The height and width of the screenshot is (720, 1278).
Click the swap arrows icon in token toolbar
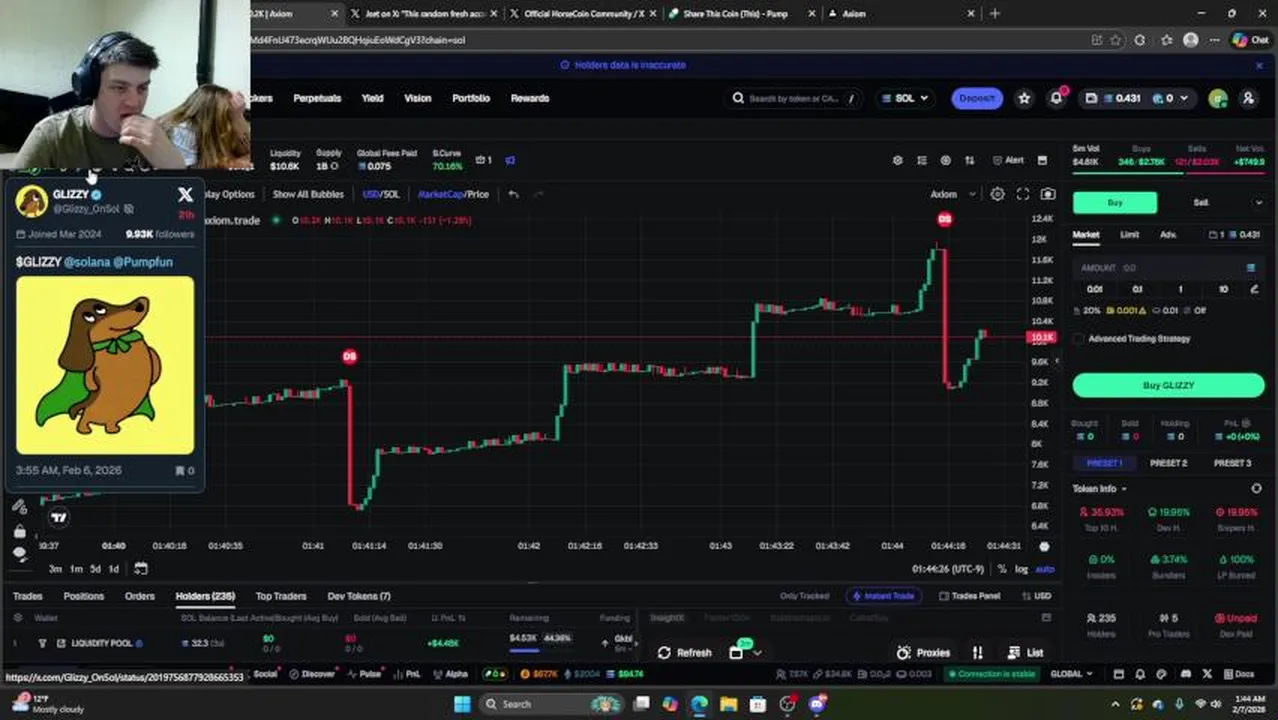(969, 160)
